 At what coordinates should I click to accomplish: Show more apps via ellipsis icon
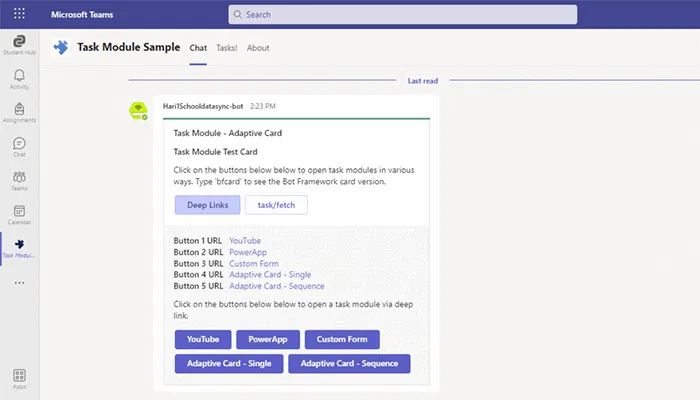pos(19,283)
